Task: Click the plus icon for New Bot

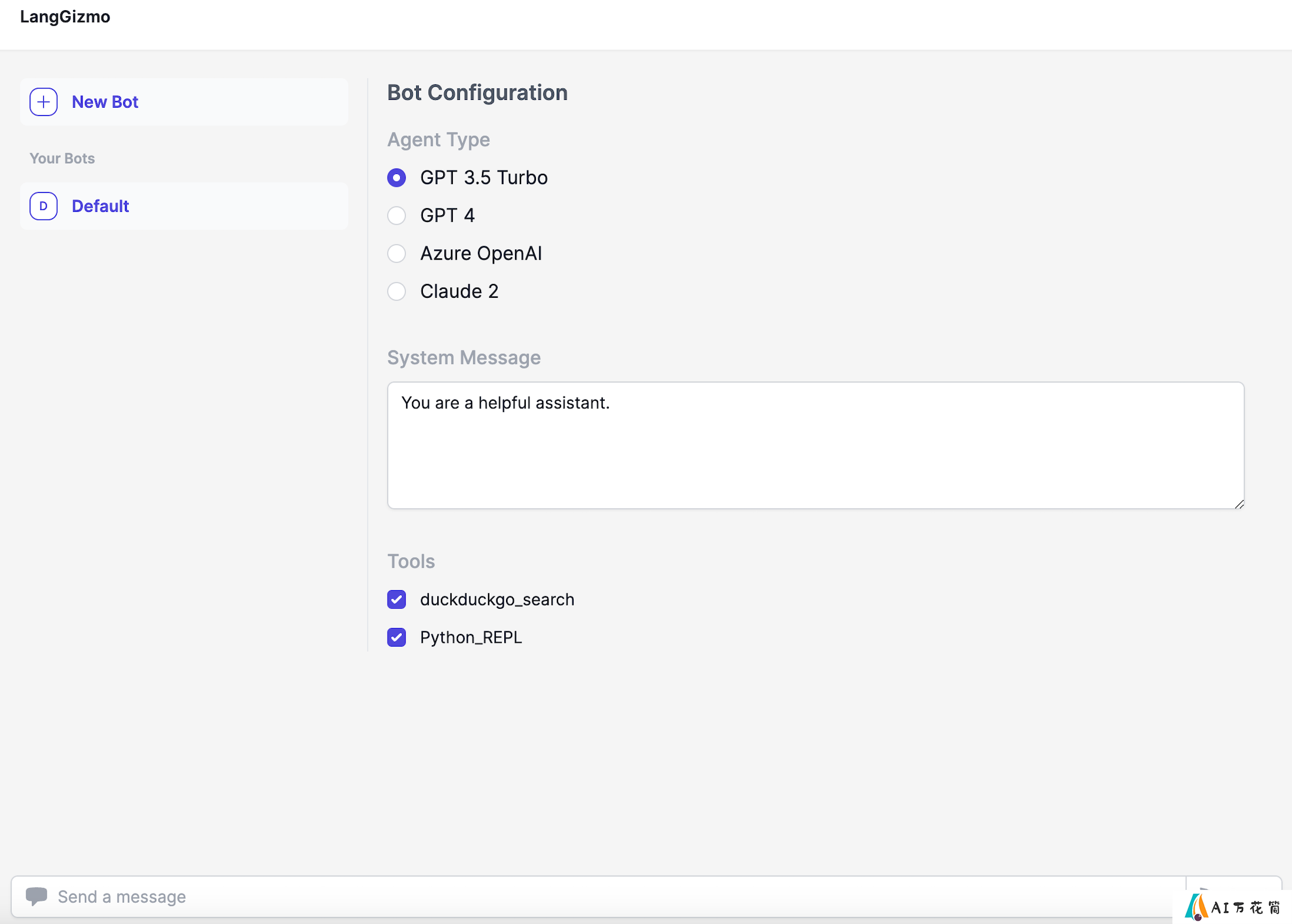Action: coord(44,102)
